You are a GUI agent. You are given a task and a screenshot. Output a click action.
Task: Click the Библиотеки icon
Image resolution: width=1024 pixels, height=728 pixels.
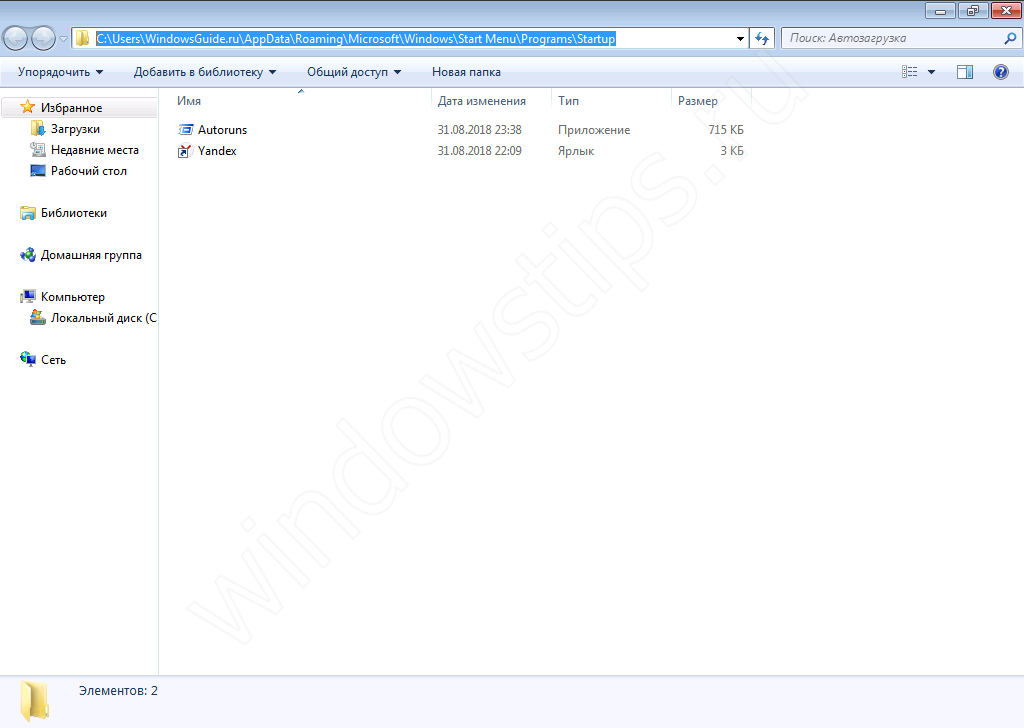(27, 213)
